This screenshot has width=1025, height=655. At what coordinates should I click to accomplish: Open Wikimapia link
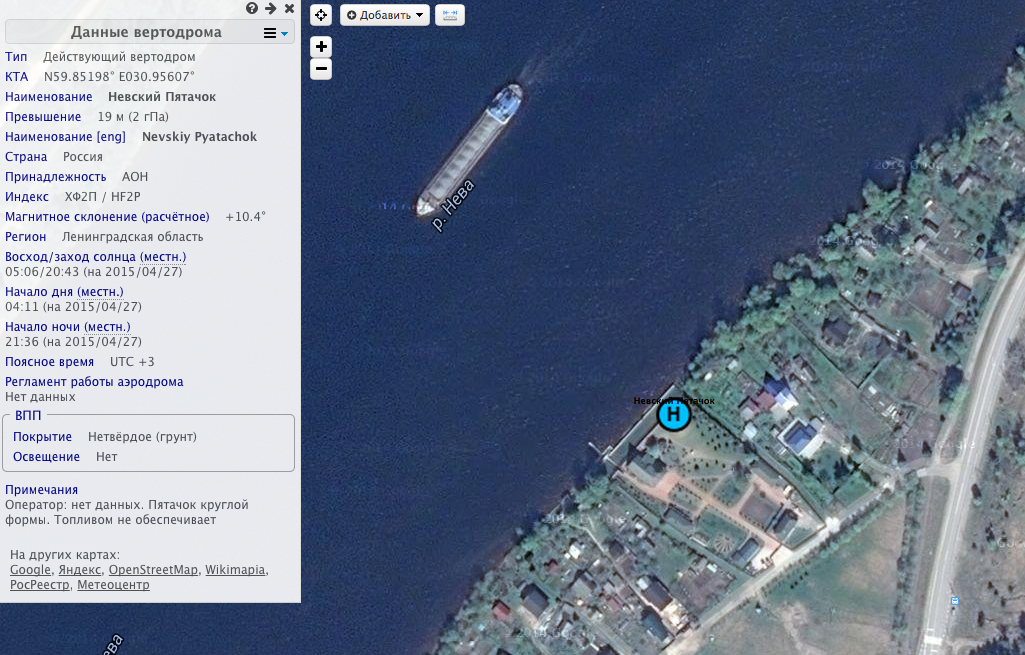coord(235,570)
